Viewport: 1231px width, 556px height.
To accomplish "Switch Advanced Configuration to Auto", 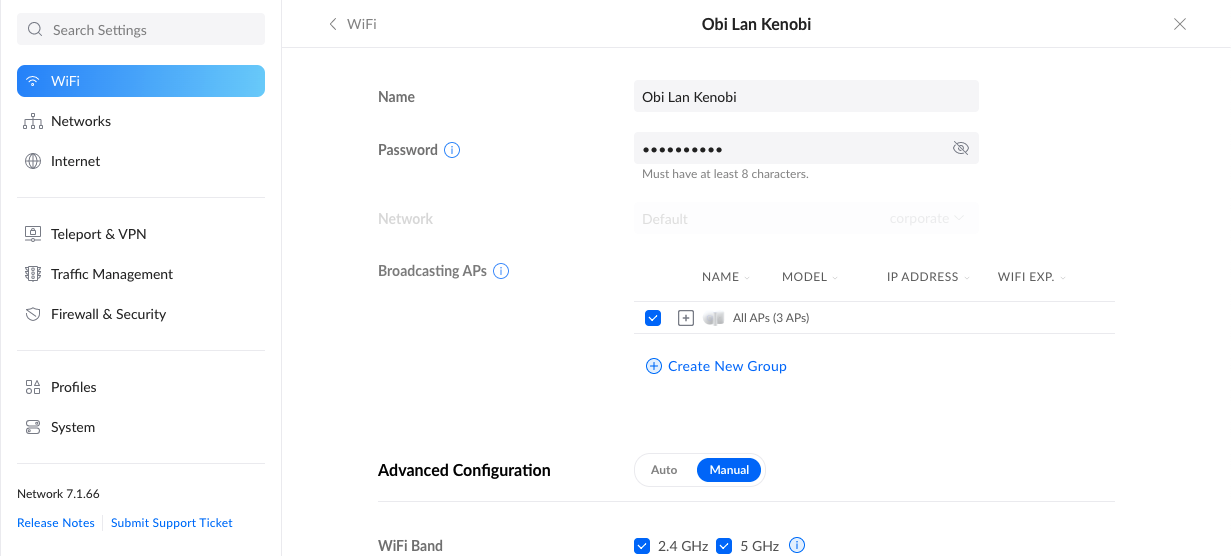I will pos(664,470).
